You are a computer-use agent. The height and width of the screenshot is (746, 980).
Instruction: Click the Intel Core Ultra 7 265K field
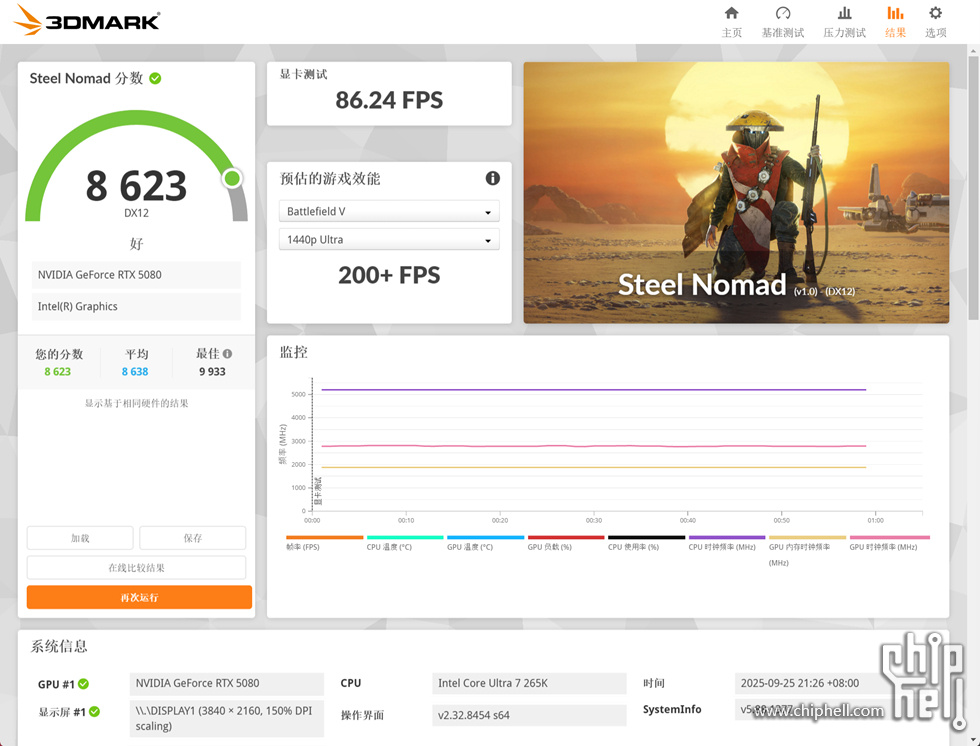tap(529, 684)
